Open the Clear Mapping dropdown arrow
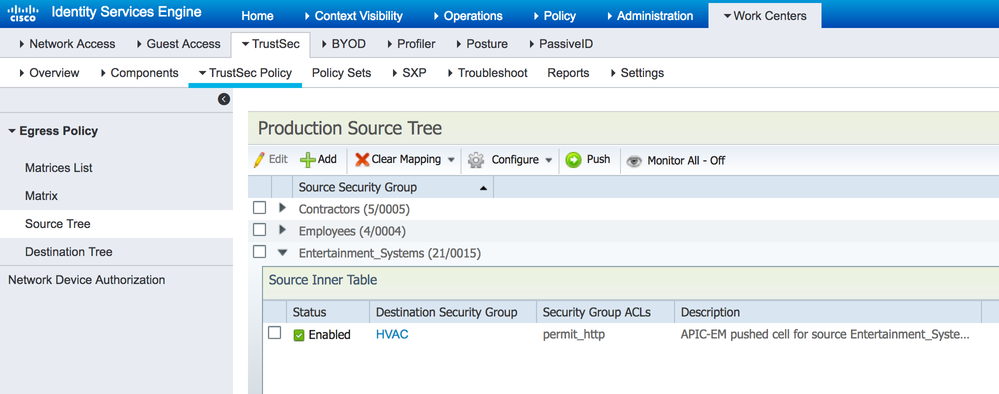The image size is (999, 394). click(451, 160)
